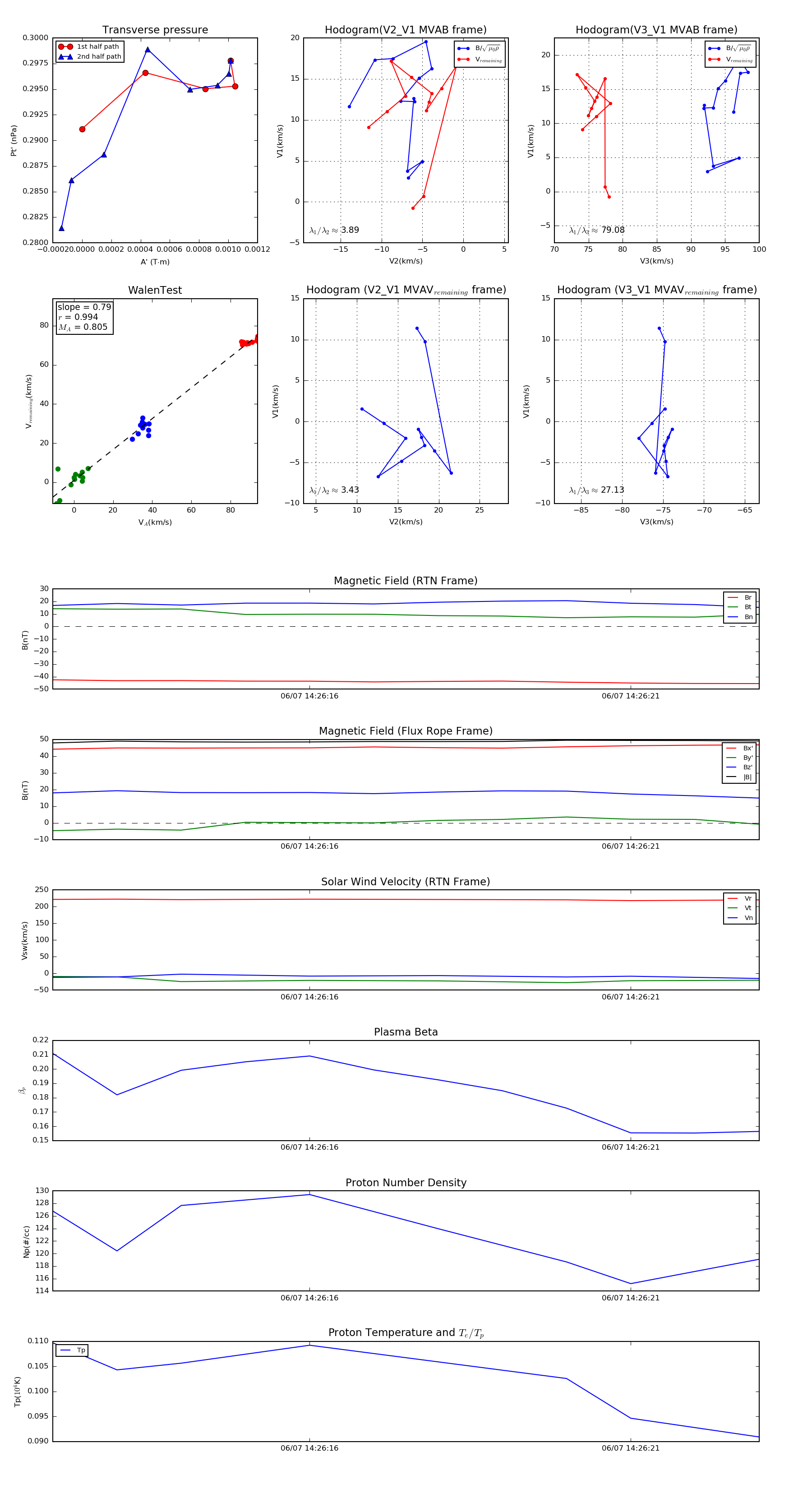Click the Alfvén velocity legend entry in the V2_V1 hodogram

[479, 49]
